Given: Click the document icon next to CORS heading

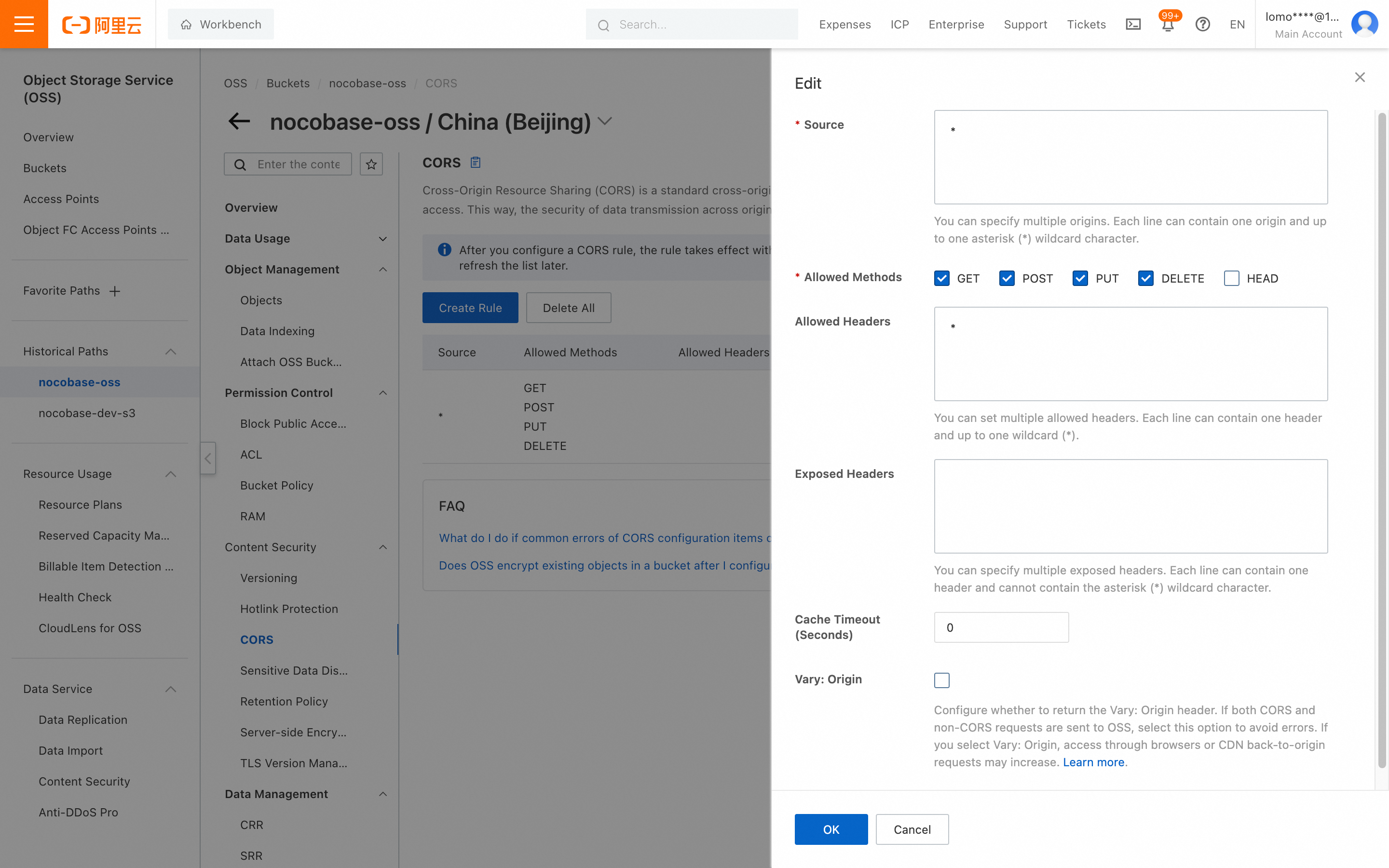Looking at the screenshot, I should (475, 163).
